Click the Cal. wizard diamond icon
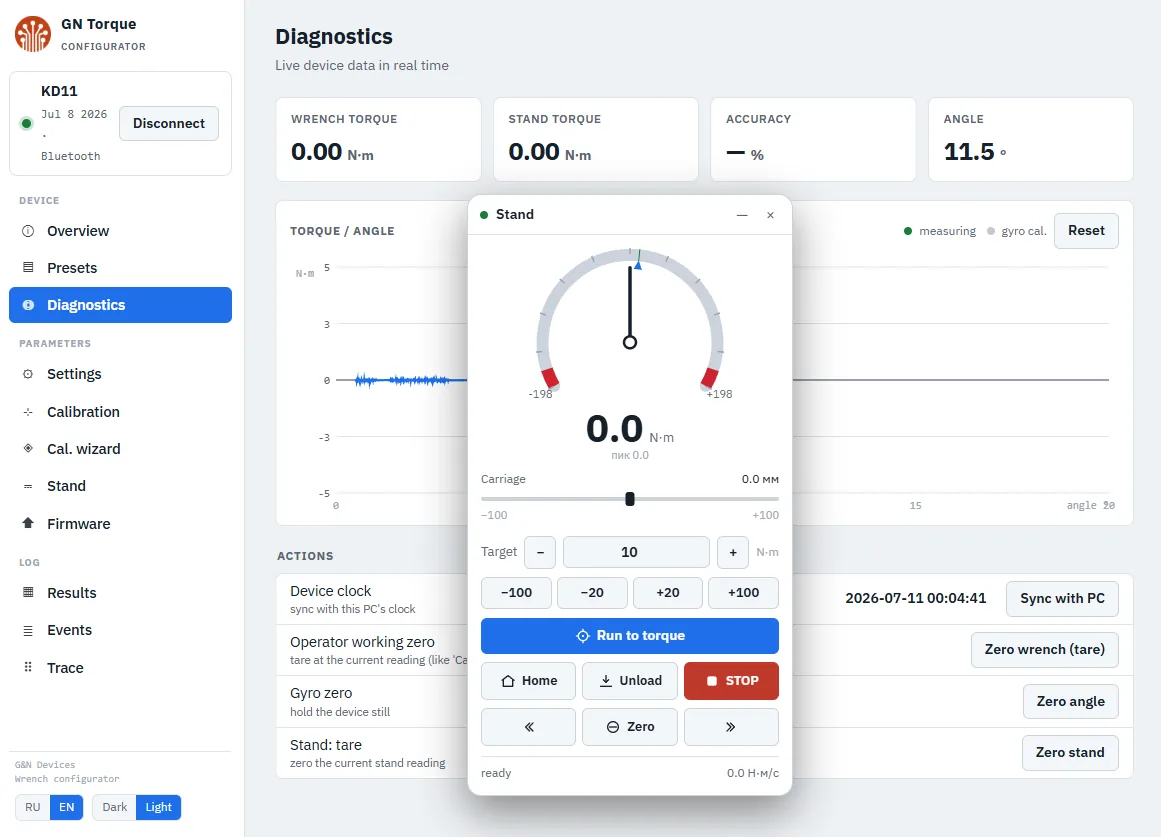The height and width of the screenshot is (837, 1161). (x=28, y=448)
